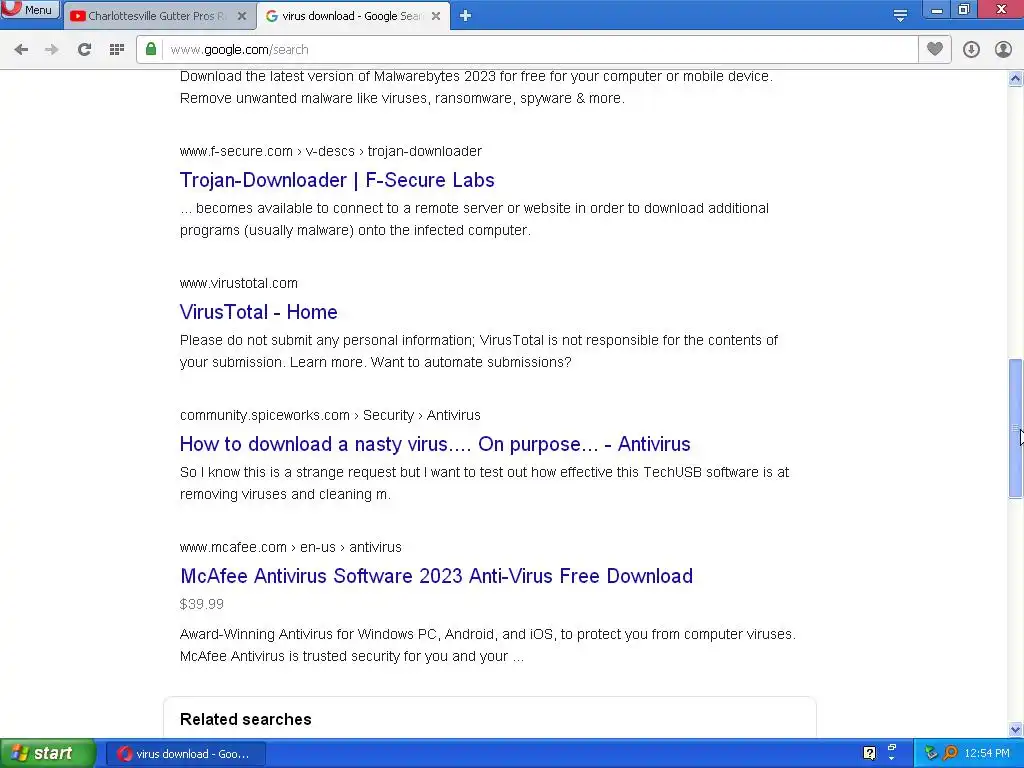This screenshot has height=768, width=1024.
Task: Click the scrollbar up arrow
Action: [x=1015, y=78]
